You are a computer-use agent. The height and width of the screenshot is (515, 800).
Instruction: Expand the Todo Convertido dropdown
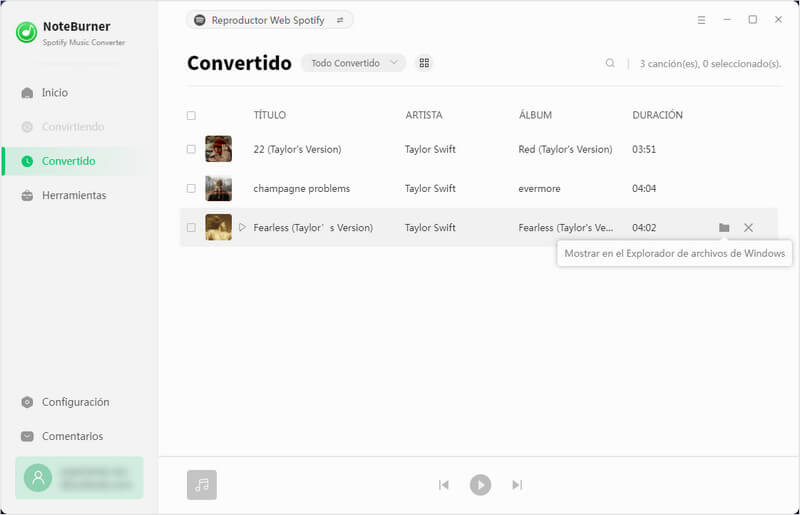(x=354, y=63)
